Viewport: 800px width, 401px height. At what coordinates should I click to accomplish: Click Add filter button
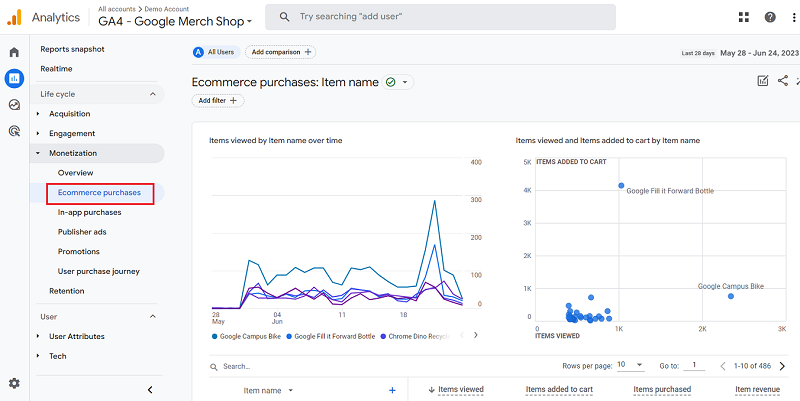pos(218,101)
